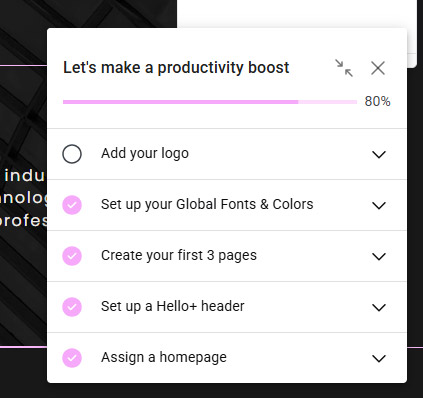Screen dimensions: 423x398
Task: Mark the Add your logo circle
Action: 72,154
